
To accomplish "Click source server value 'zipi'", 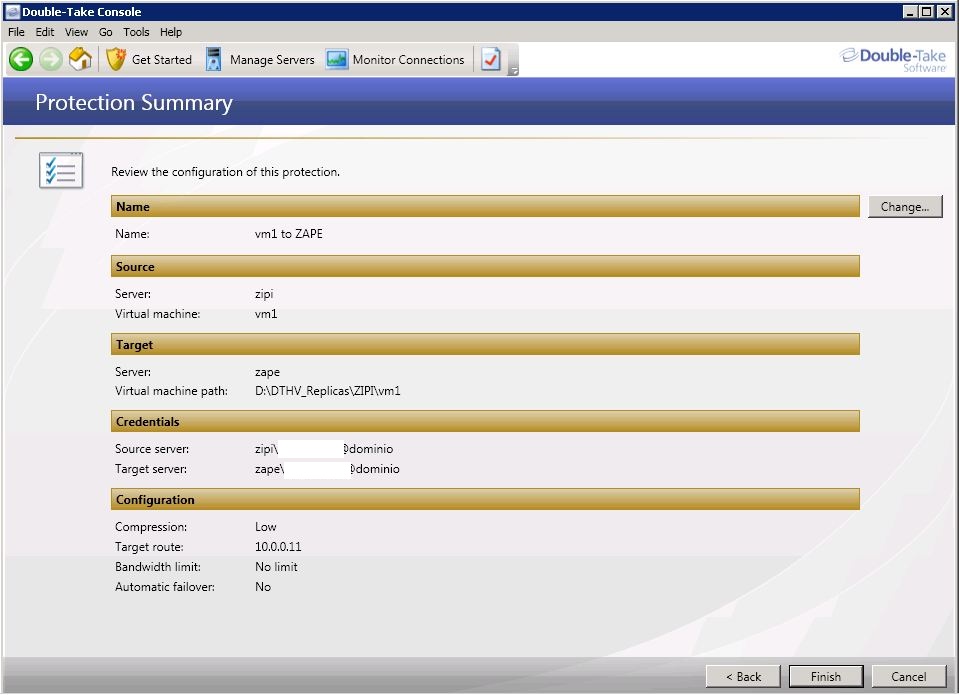I will point(264,294).
